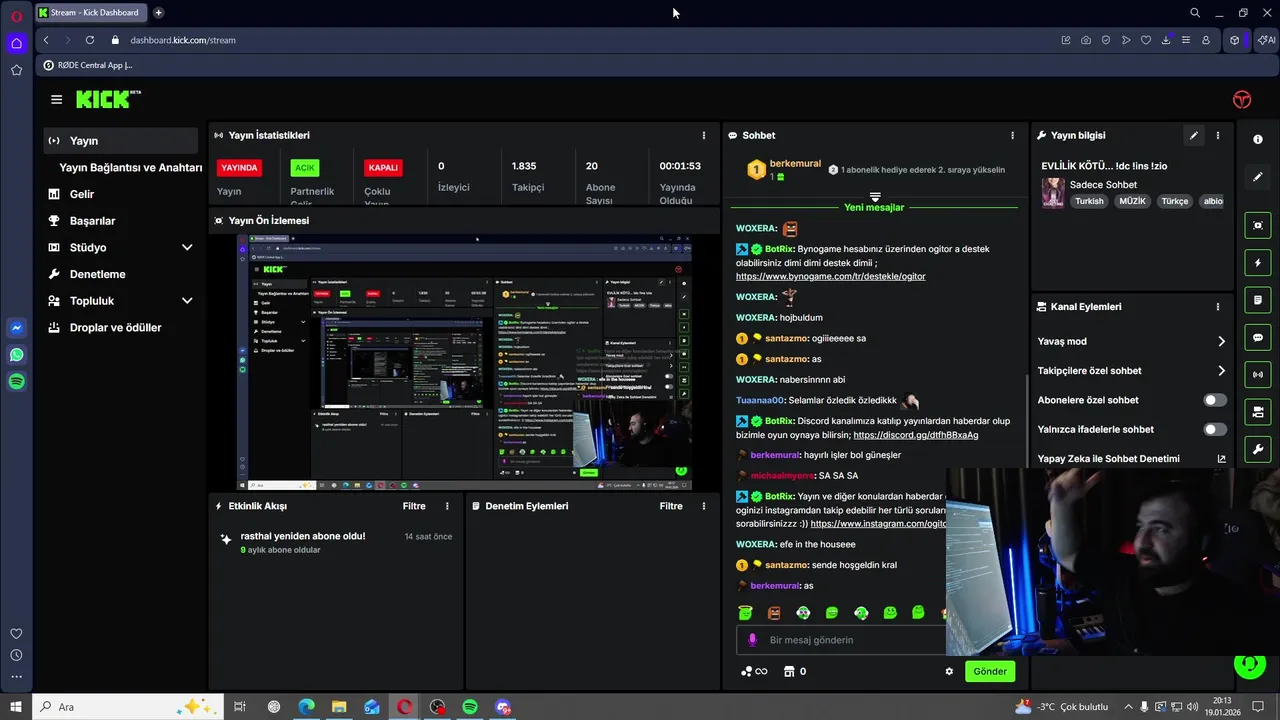Enable Abonelere özel sohbet switch
This screenshot has width=1280, height=720.
click(1215, 400)
